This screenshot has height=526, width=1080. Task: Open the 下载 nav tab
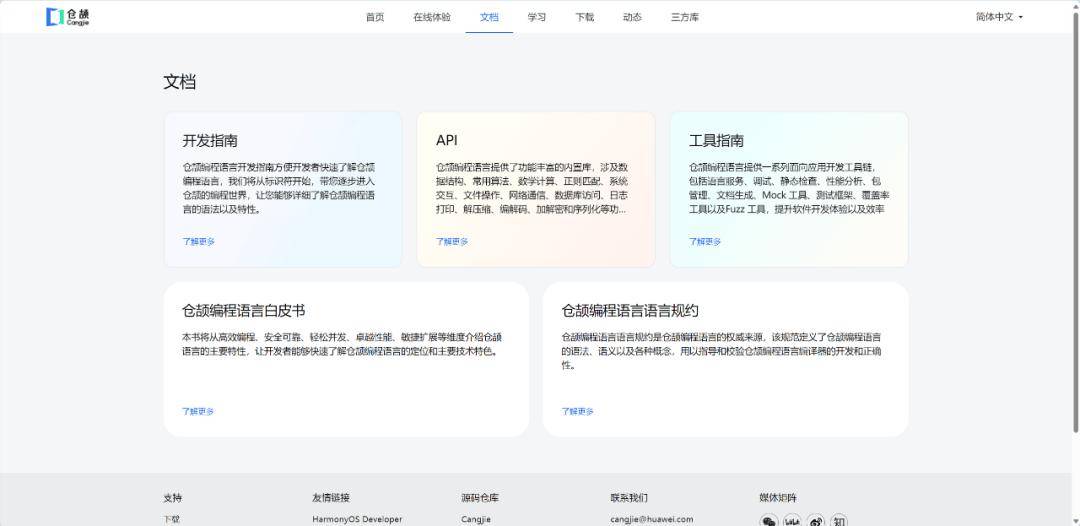click(x=584, y=17)
